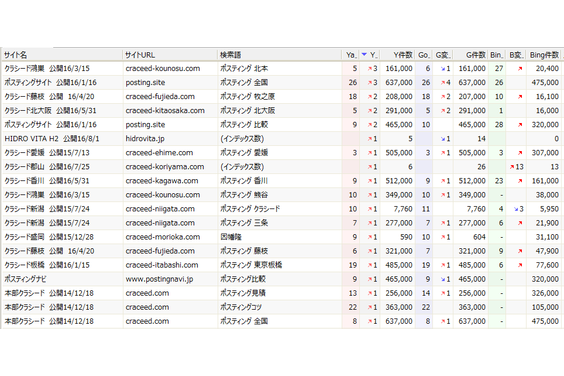This screenshot has height=376, width=564.
Task: Sort by the サイト名 column header
Action: click(62, 55)
